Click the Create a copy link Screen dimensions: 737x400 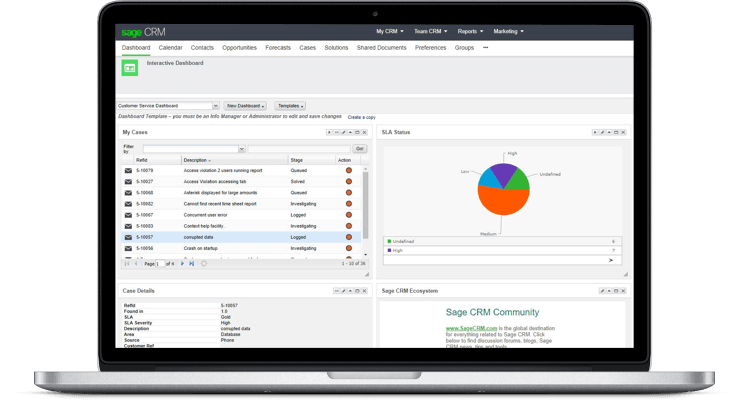[x=361, y=117]
